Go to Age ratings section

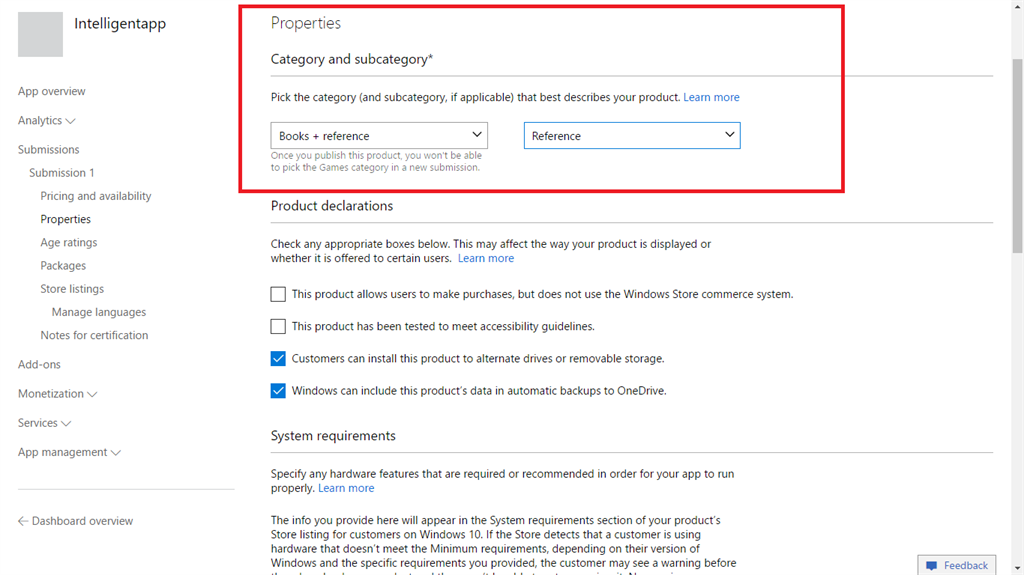(69, 242)
